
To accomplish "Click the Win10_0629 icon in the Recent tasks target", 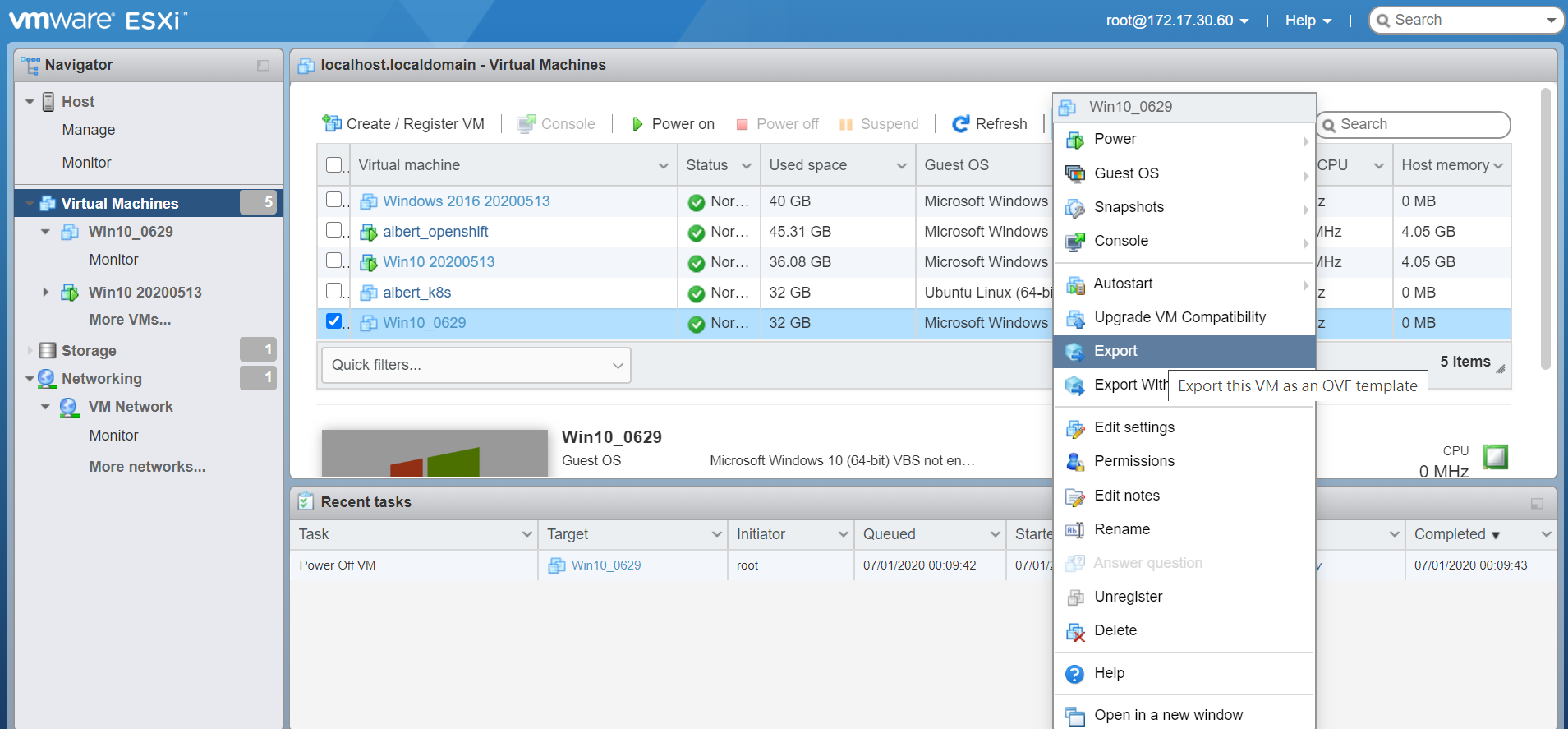I will click(557, 565).
